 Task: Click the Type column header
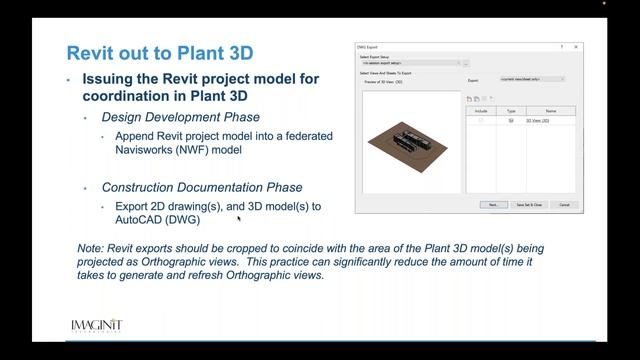pos(511,111)
